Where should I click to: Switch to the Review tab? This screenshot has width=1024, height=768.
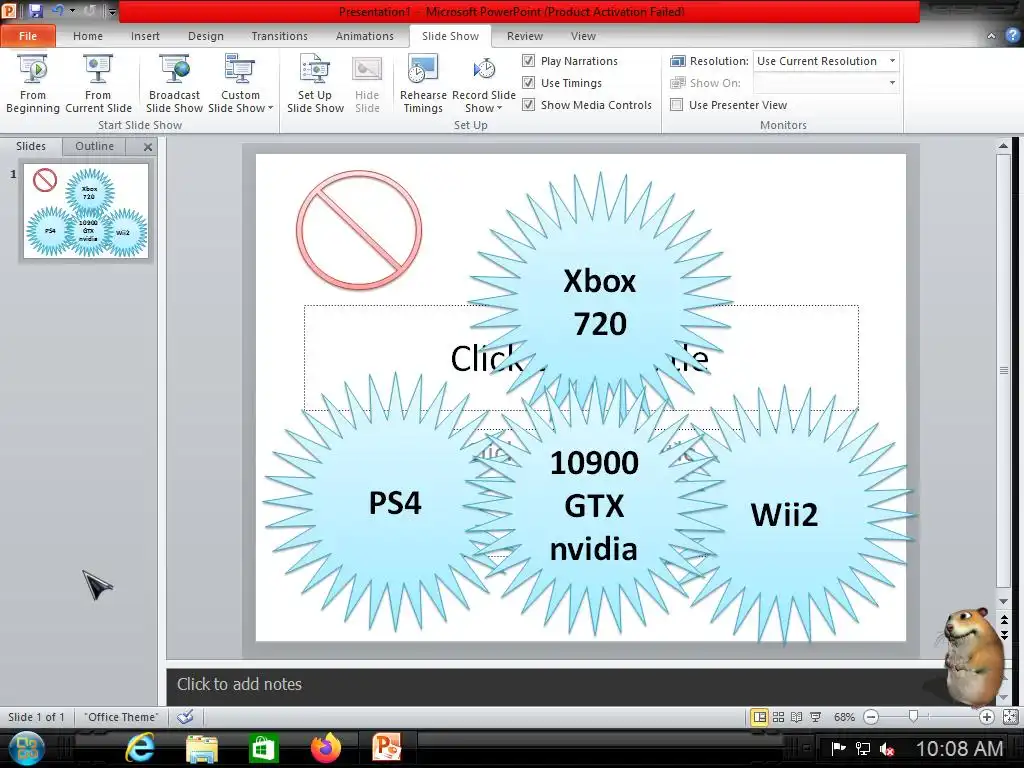524,36
